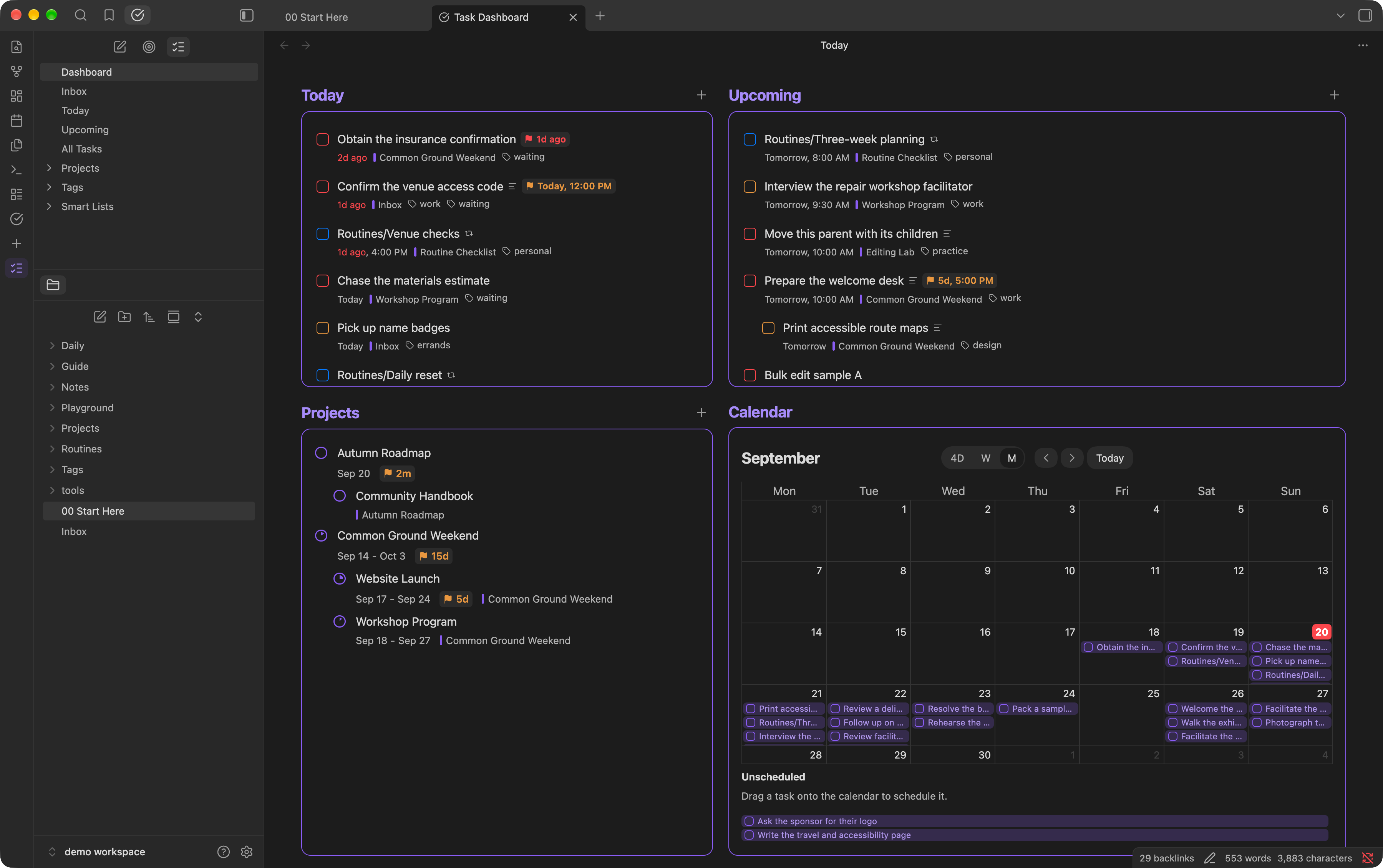Expand Tags in task sidebar
This screenshot has height=868, width=1383.
coord(50,187)
